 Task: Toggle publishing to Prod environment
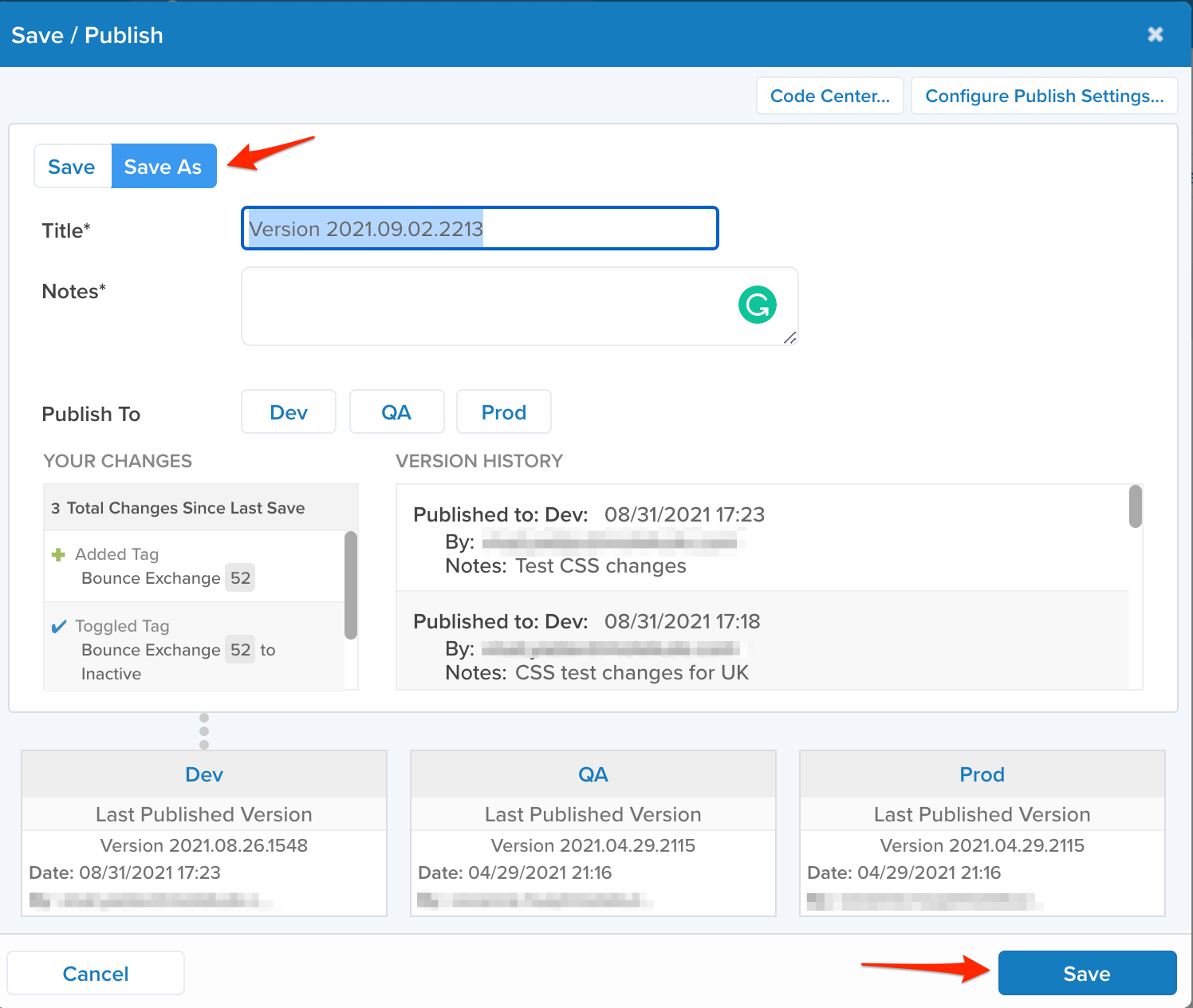pos(503,411)
